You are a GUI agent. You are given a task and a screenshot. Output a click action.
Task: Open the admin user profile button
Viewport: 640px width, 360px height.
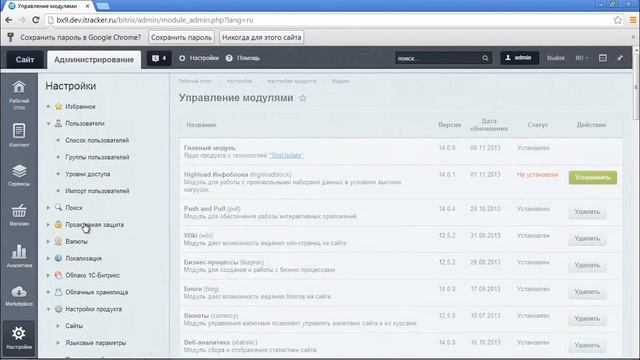click(x=519, y=58)
